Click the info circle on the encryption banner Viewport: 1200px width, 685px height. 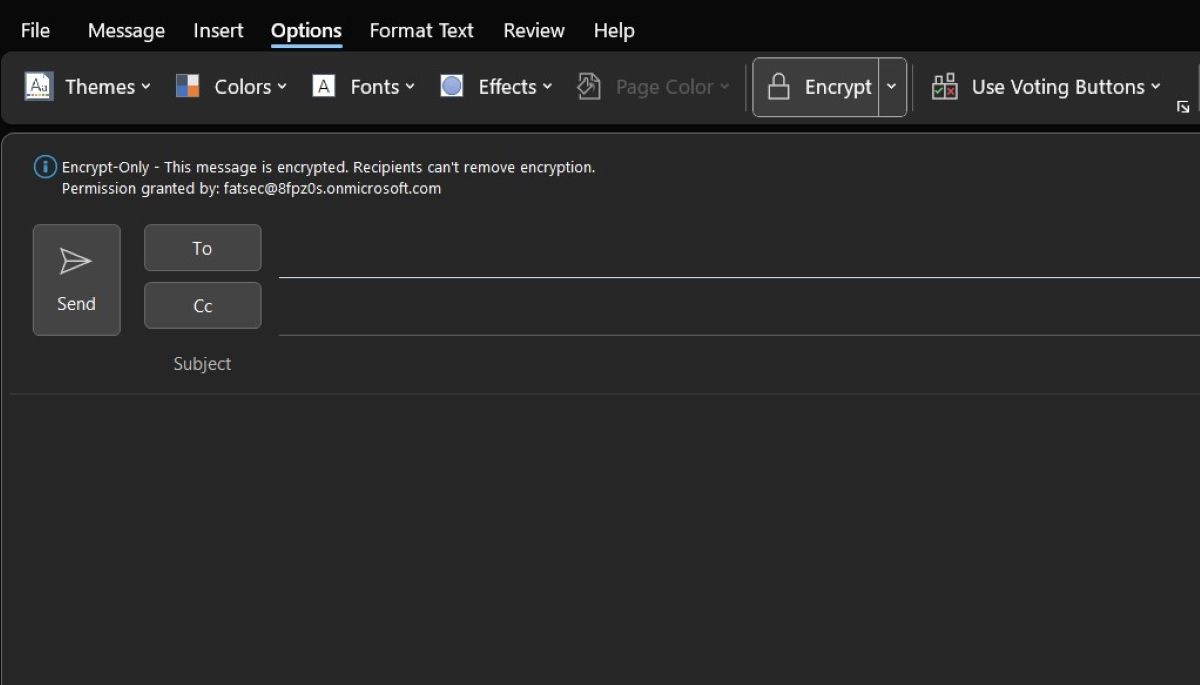44,167
